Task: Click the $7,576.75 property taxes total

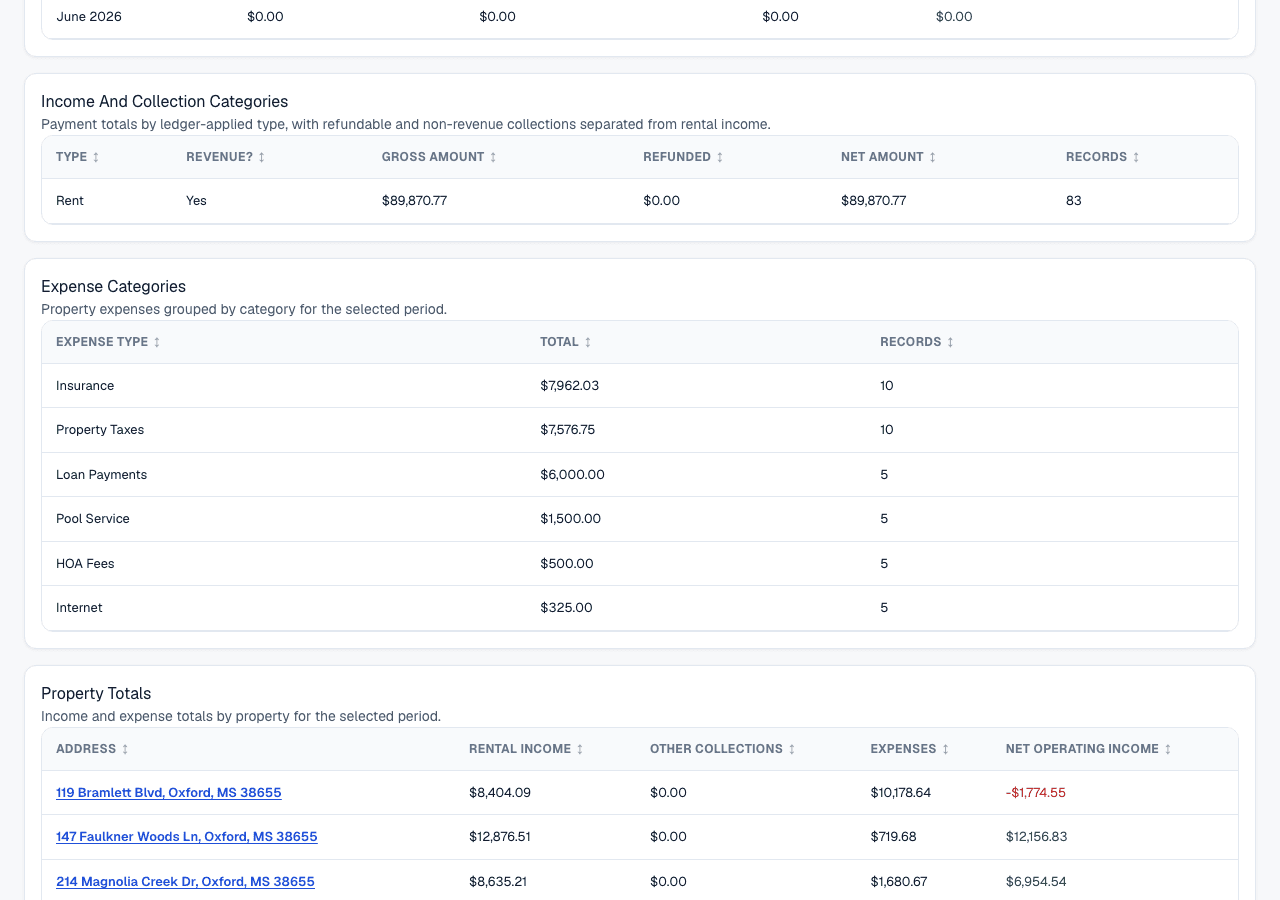Action: coord(568,430)
